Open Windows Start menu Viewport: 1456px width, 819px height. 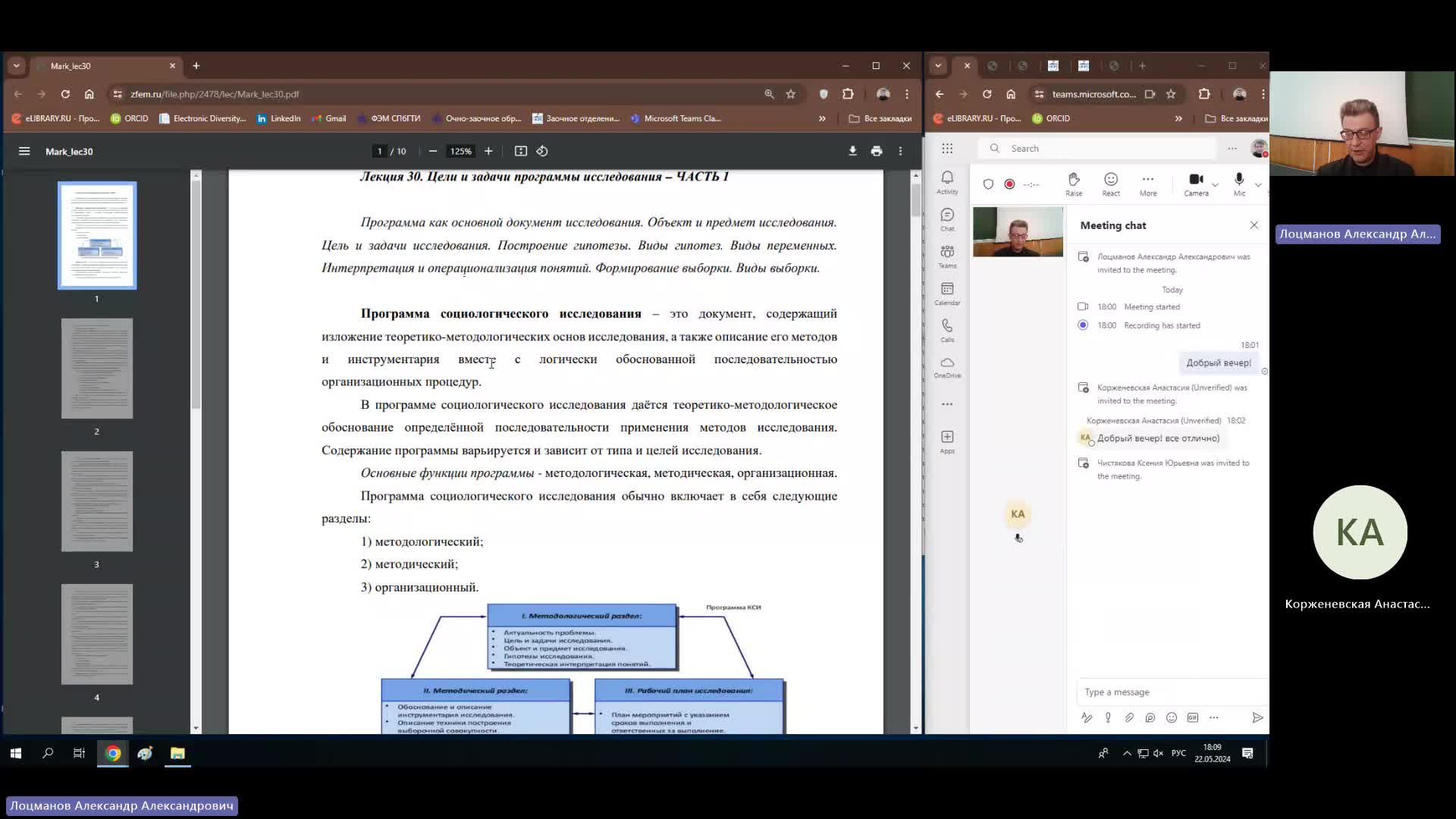(x=16, y=753)
